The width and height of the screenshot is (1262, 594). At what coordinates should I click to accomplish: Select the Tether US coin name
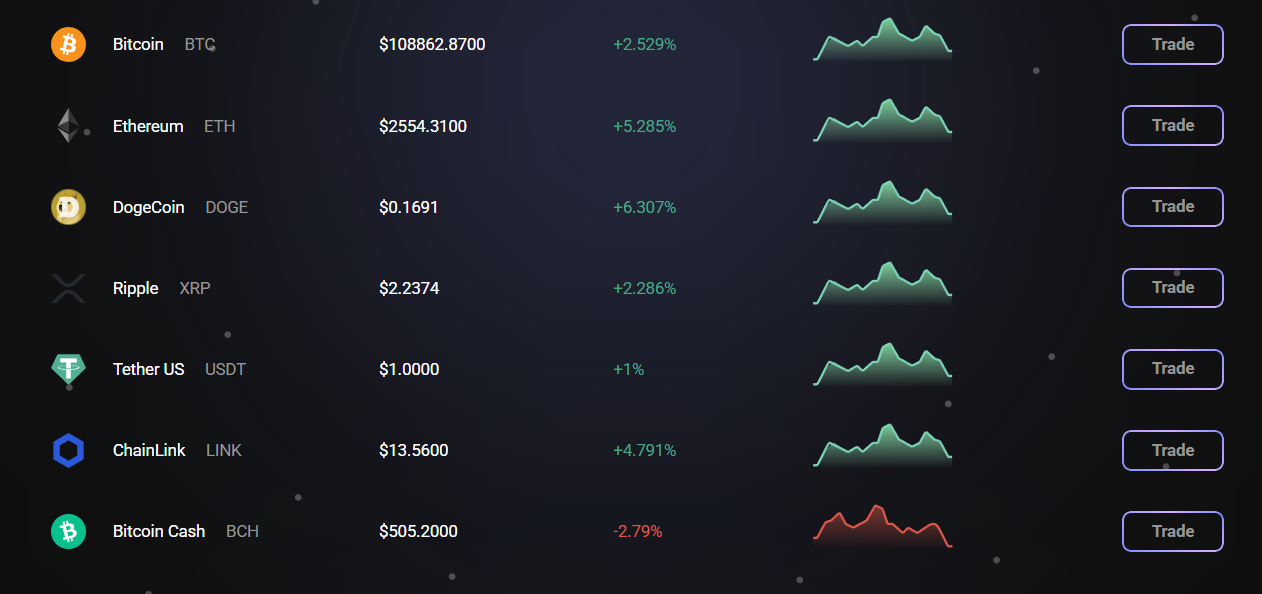coord(149,369)
